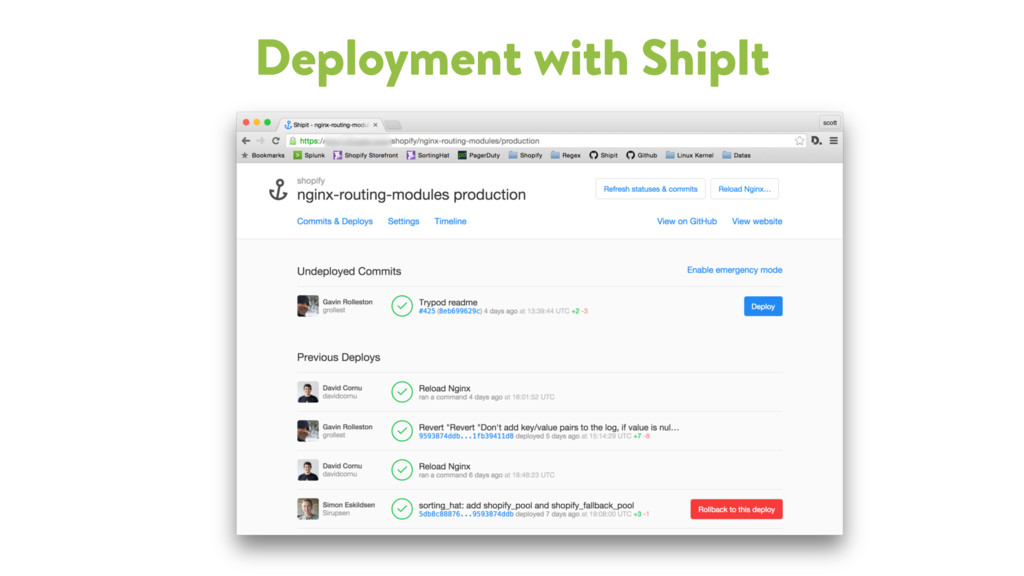Switch to Commits & Deploys
This screenshot has height=576, width=1024.
(334, 221)
